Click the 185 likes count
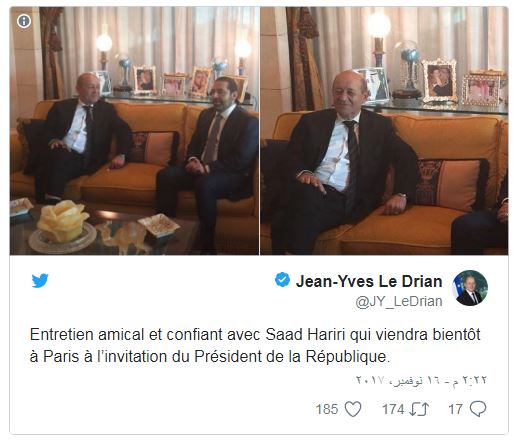The width and height of the screenshot is (522, 440). pyautogui.click(x=327, y=409)
